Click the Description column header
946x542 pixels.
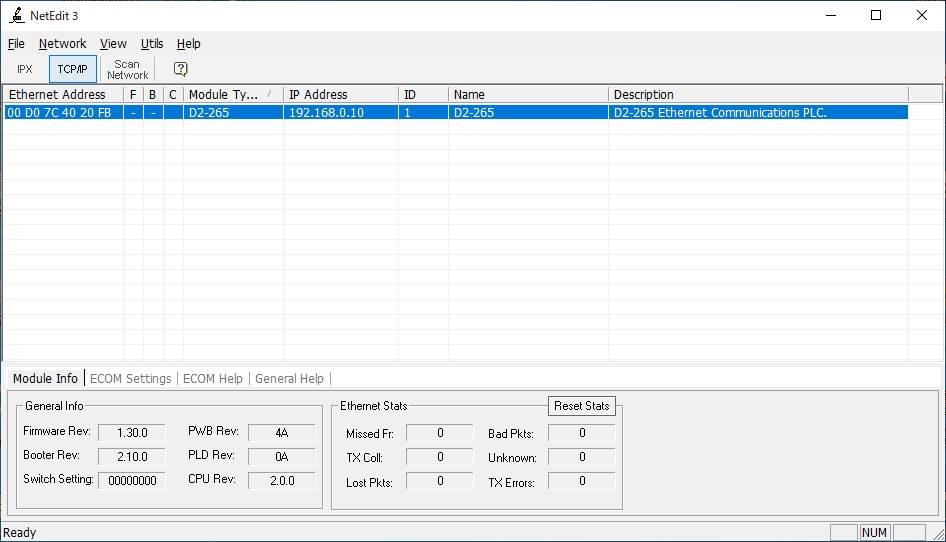pos(758,95)
